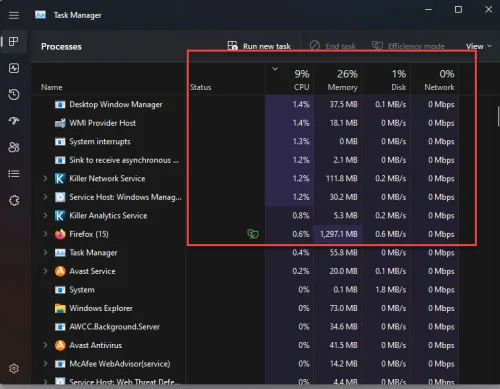Viewport: 500px width, 389px height.
Task: Click the Task Manager title bar icon
Action: pyautogui.click(x=40, y=15)
